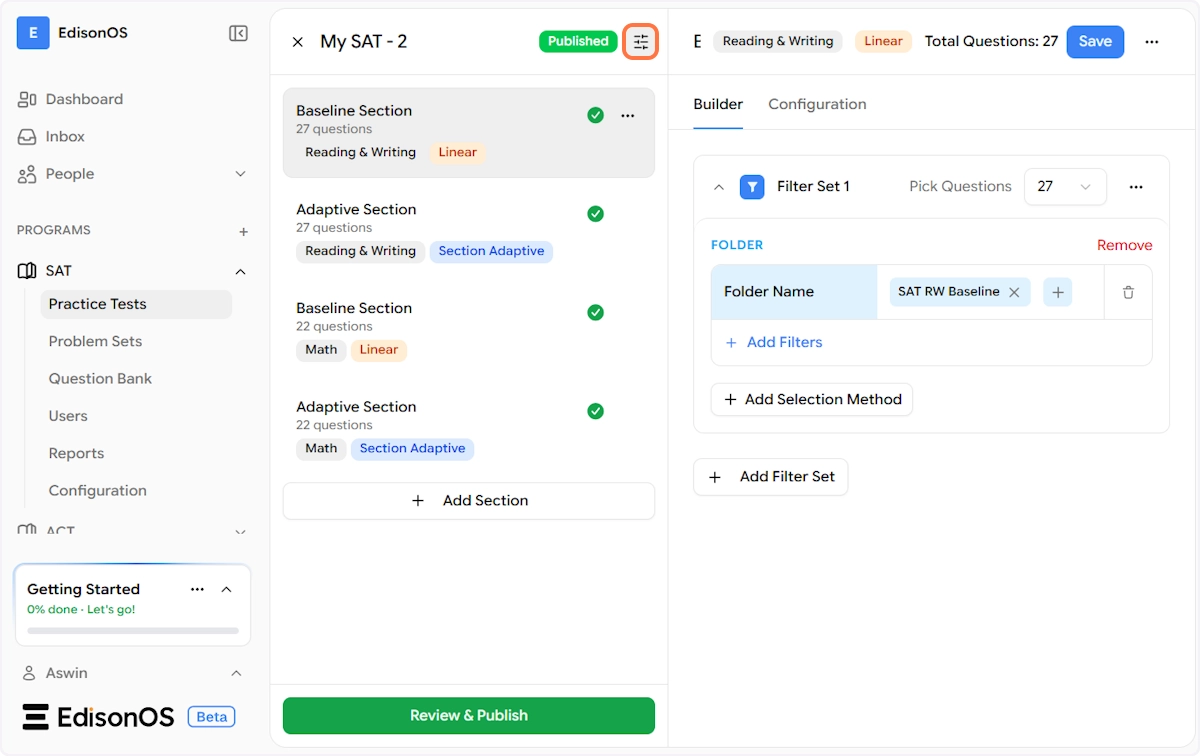1200x756 pixels.
Task: Open Baseline Section three-dot menu
Action: pos(628,116)
